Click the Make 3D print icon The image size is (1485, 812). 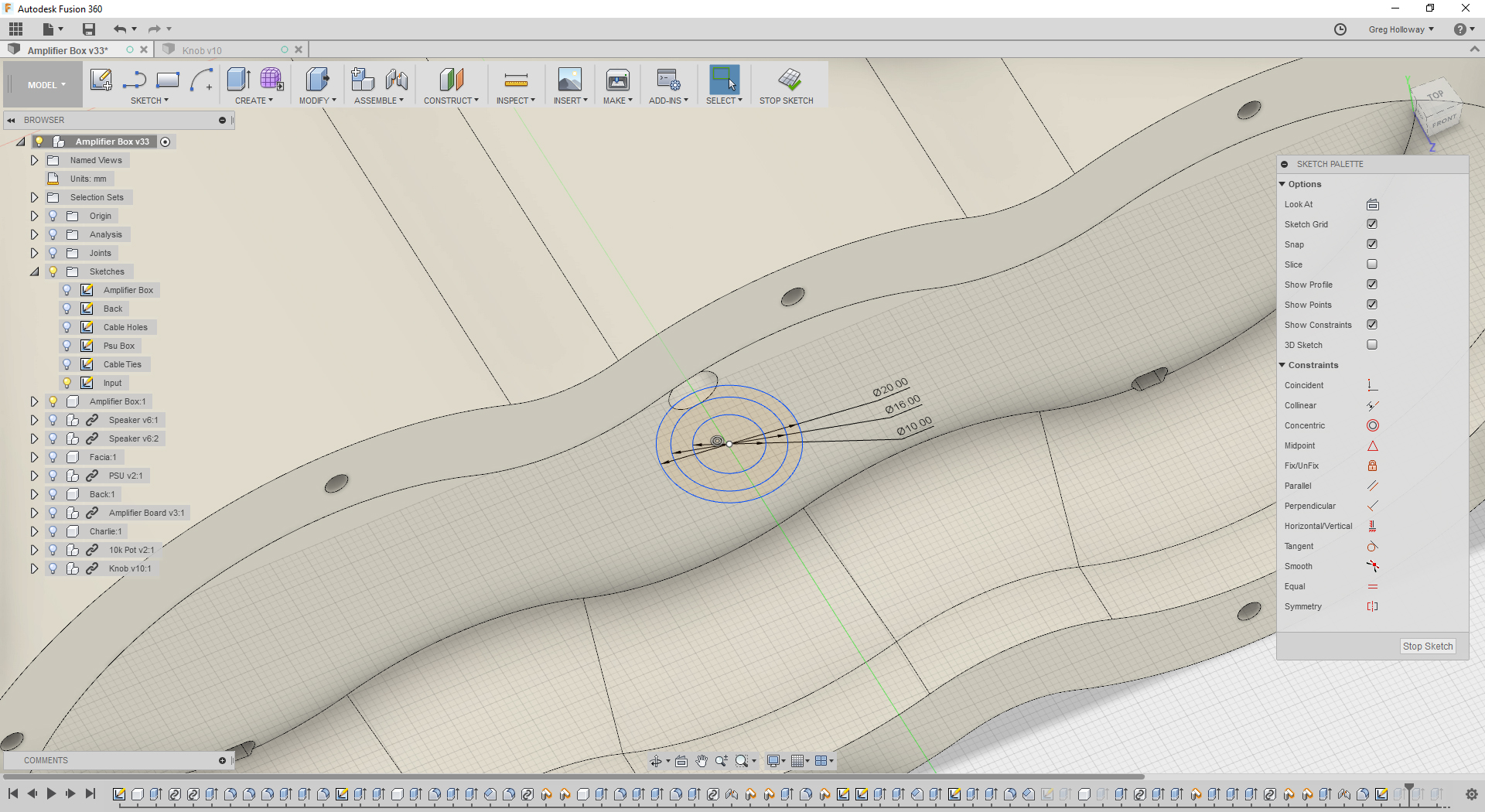618,80
